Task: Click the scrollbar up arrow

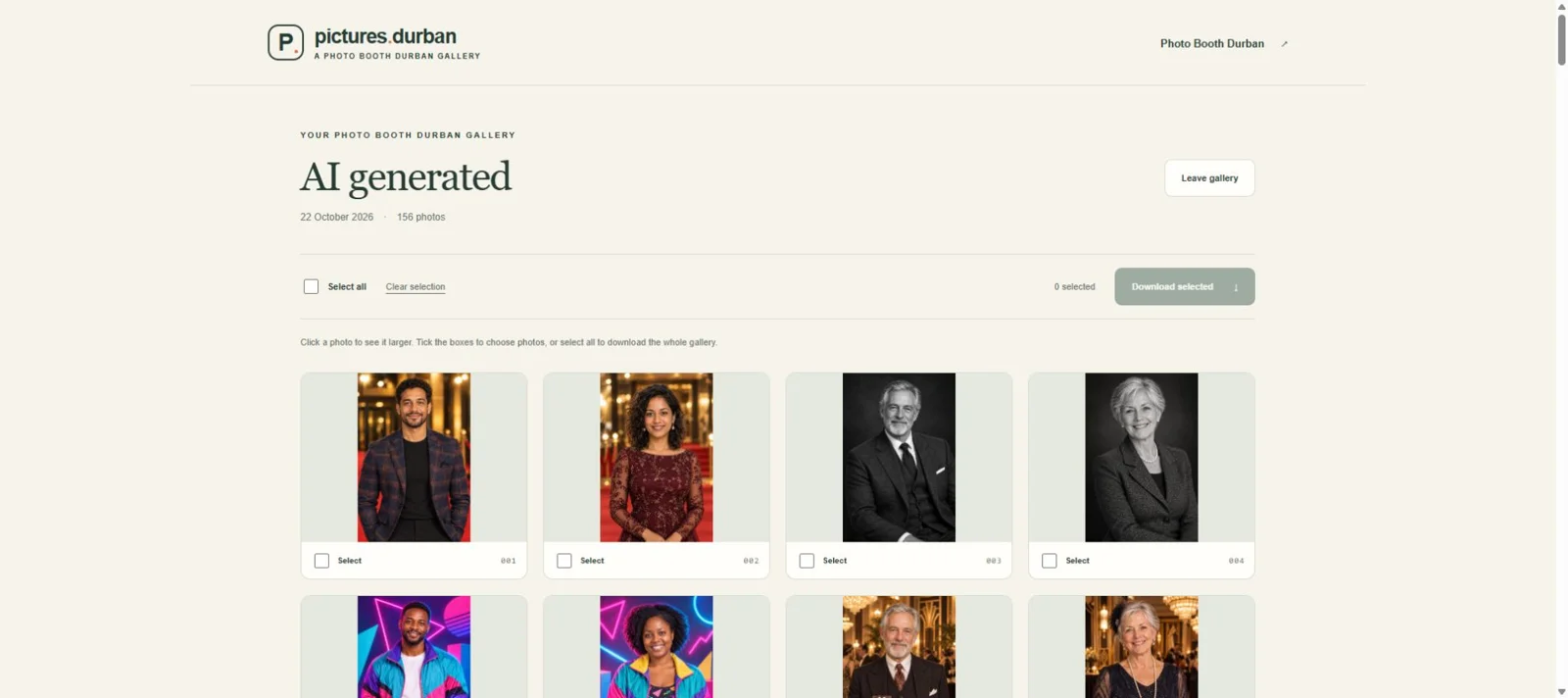Action: click(1561, 6)
